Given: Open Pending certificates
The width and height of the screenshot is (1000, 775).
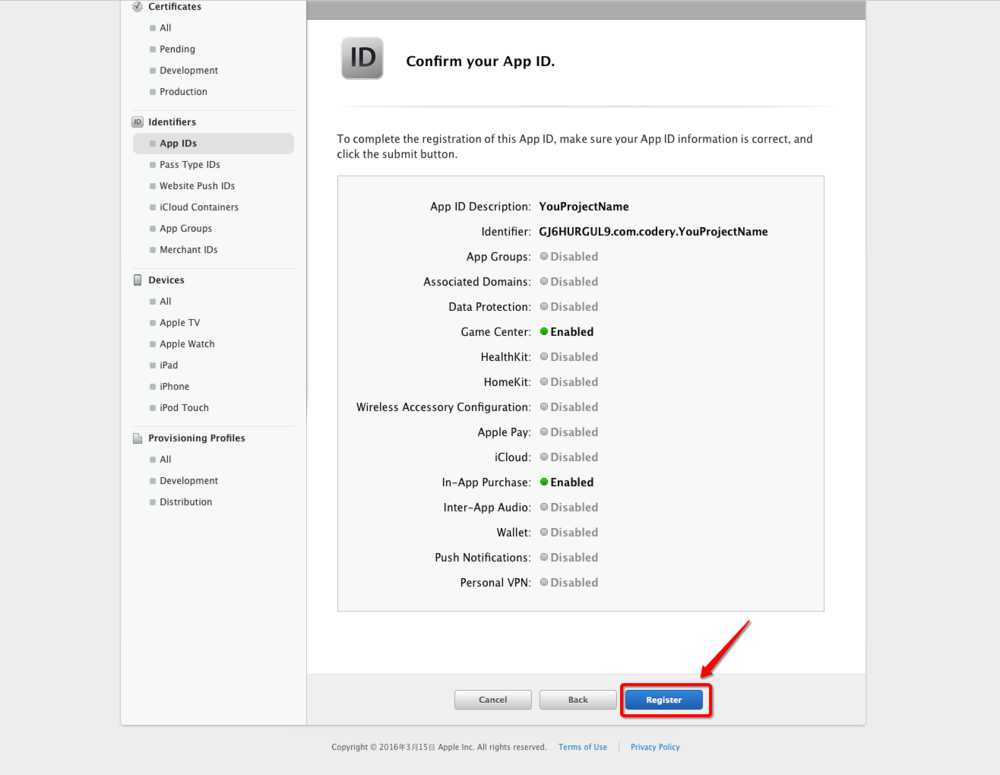Looking at the screenshot, I should 177,49.
